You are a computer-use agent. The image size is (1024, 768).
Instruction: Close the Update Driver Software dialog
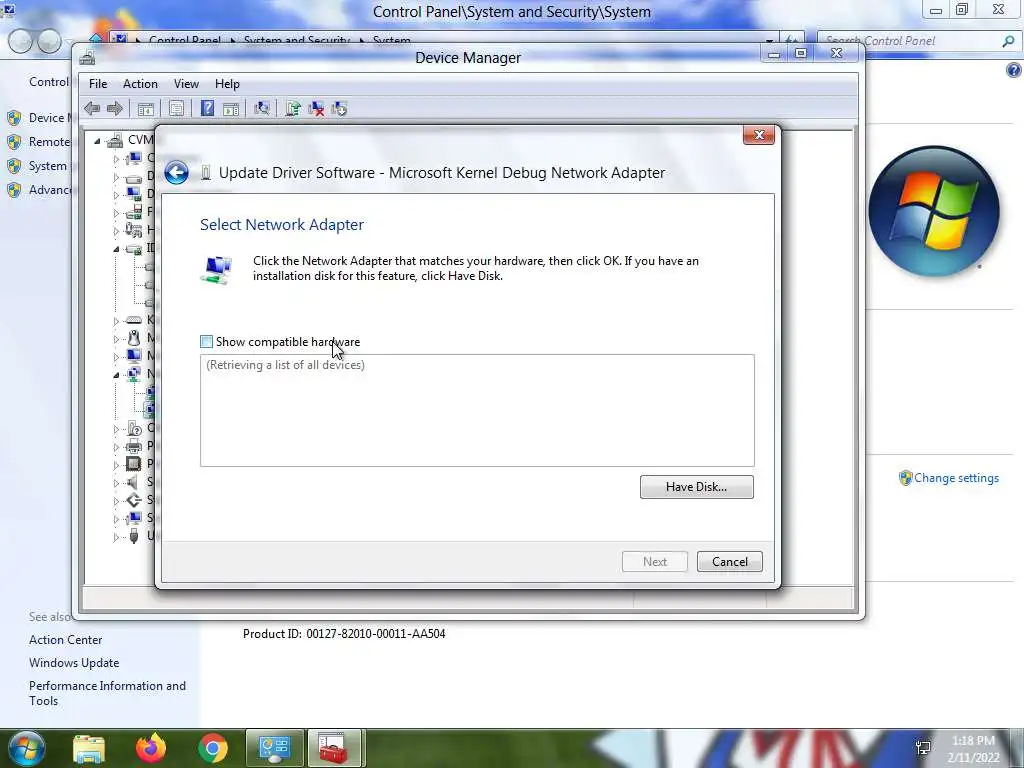coord(759,135)
